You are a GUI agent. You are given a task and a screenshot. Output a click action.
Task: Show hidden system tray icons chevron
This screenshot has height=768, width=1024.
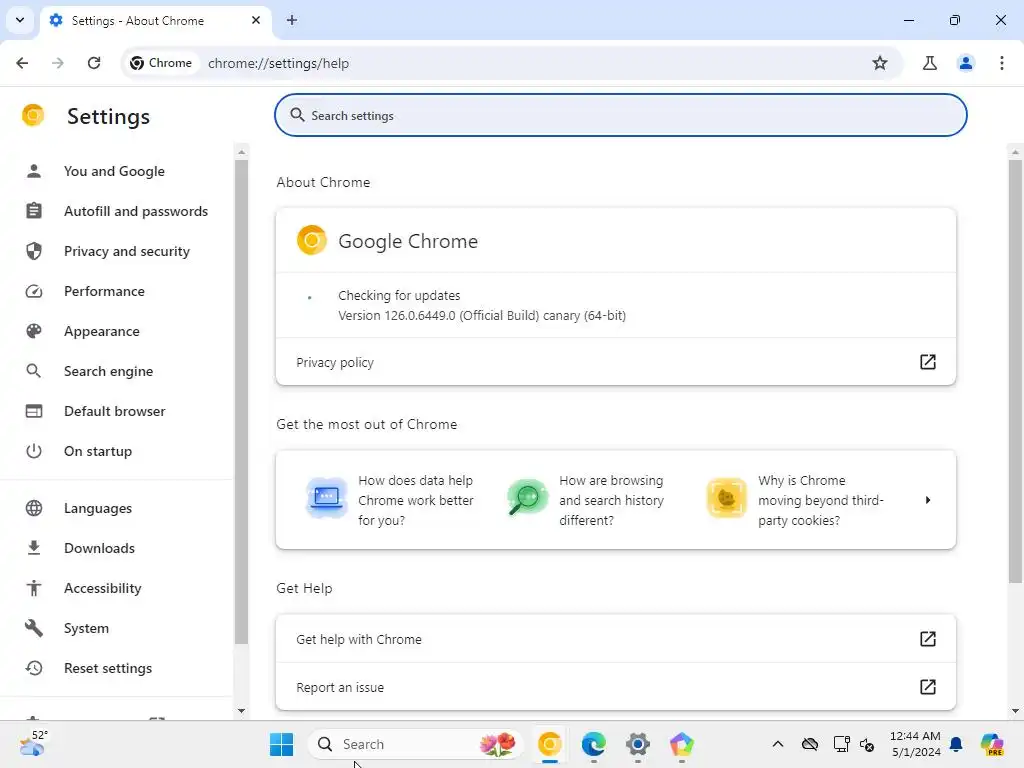pos(777,744)
